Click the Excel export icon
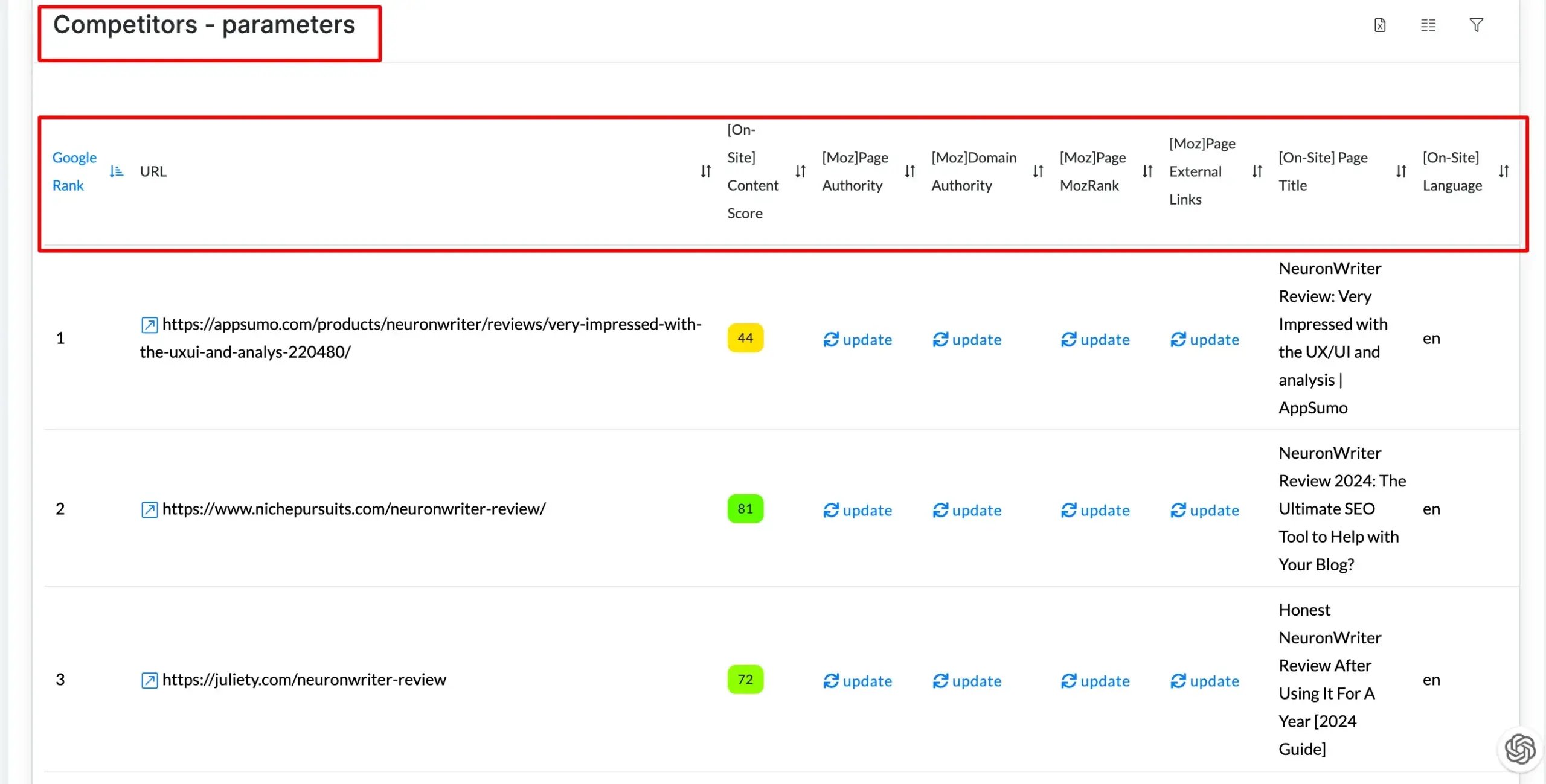 (x=1380, y=25)
